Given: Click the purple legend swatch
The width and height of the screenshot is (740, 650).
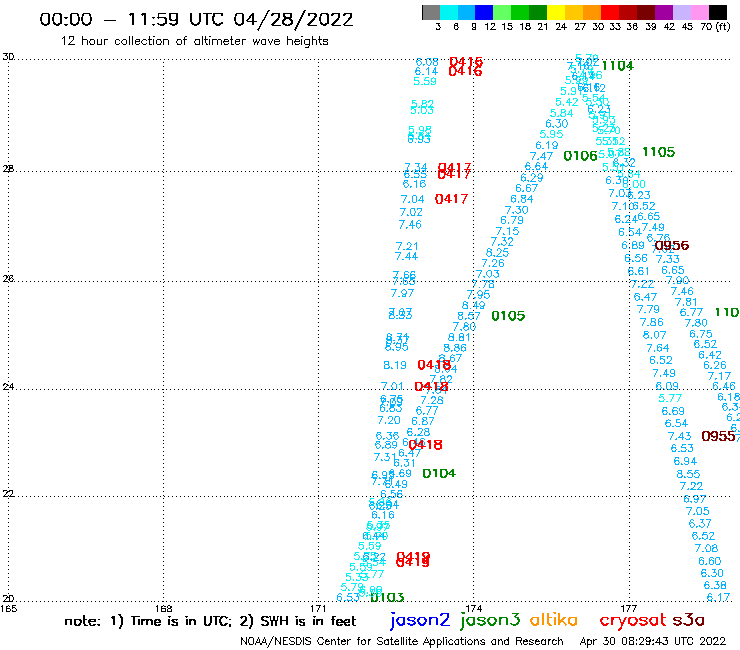Looking at the screenshot, I should click(x=664, y=12).
